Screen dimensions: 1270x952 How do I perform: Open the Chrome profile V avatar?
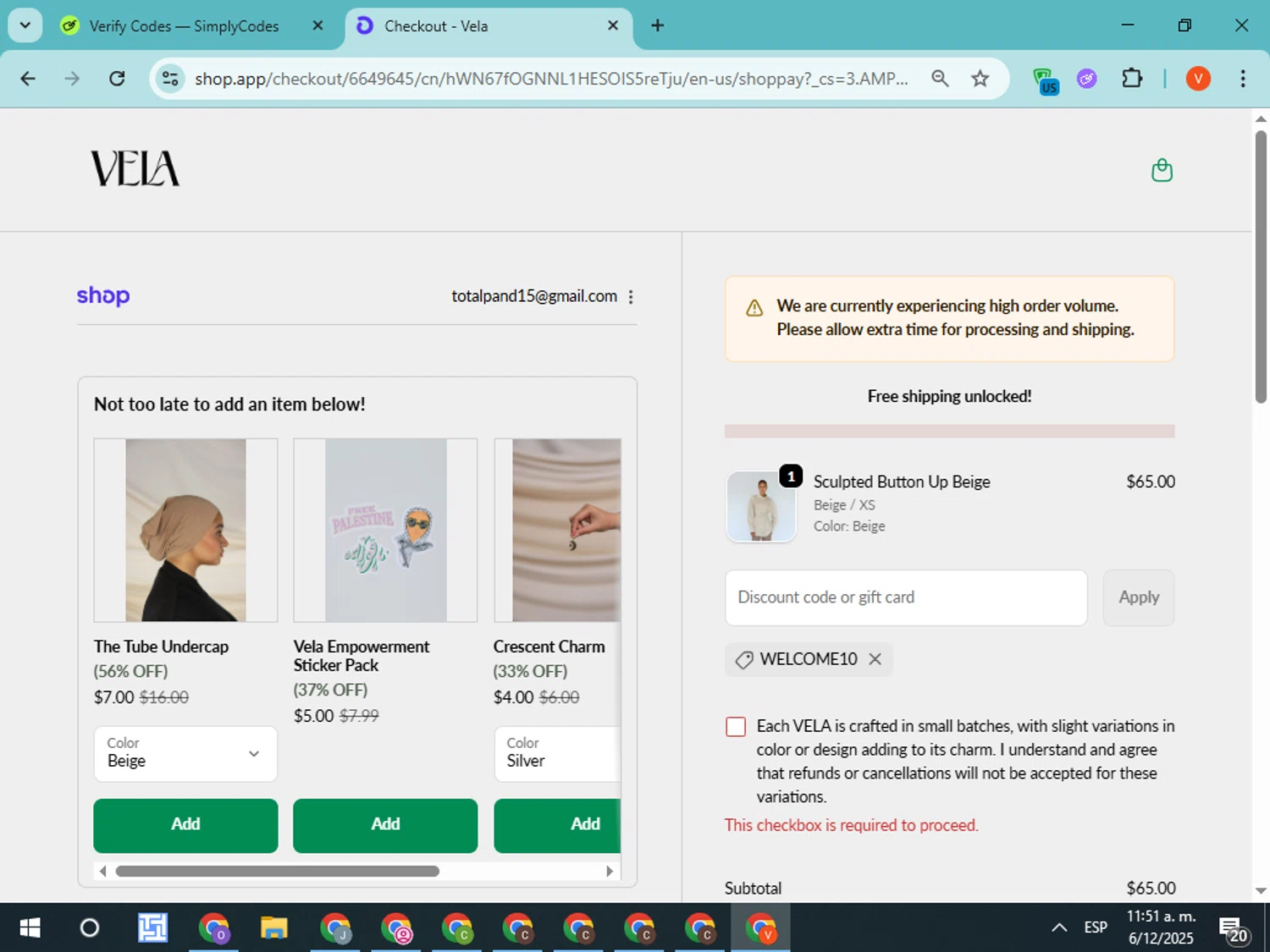click(1198, 79)
